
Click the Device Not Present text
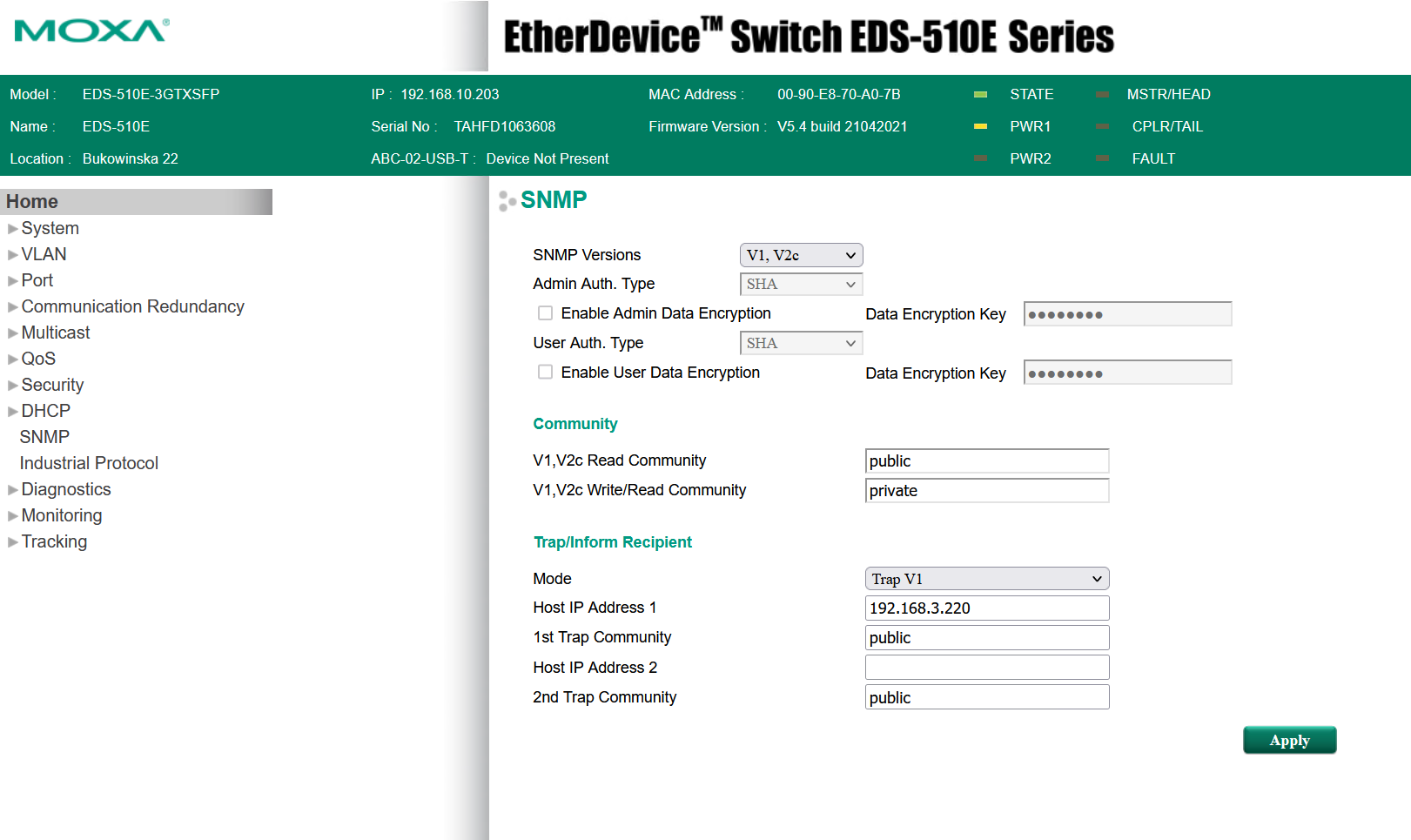[548, 158]
